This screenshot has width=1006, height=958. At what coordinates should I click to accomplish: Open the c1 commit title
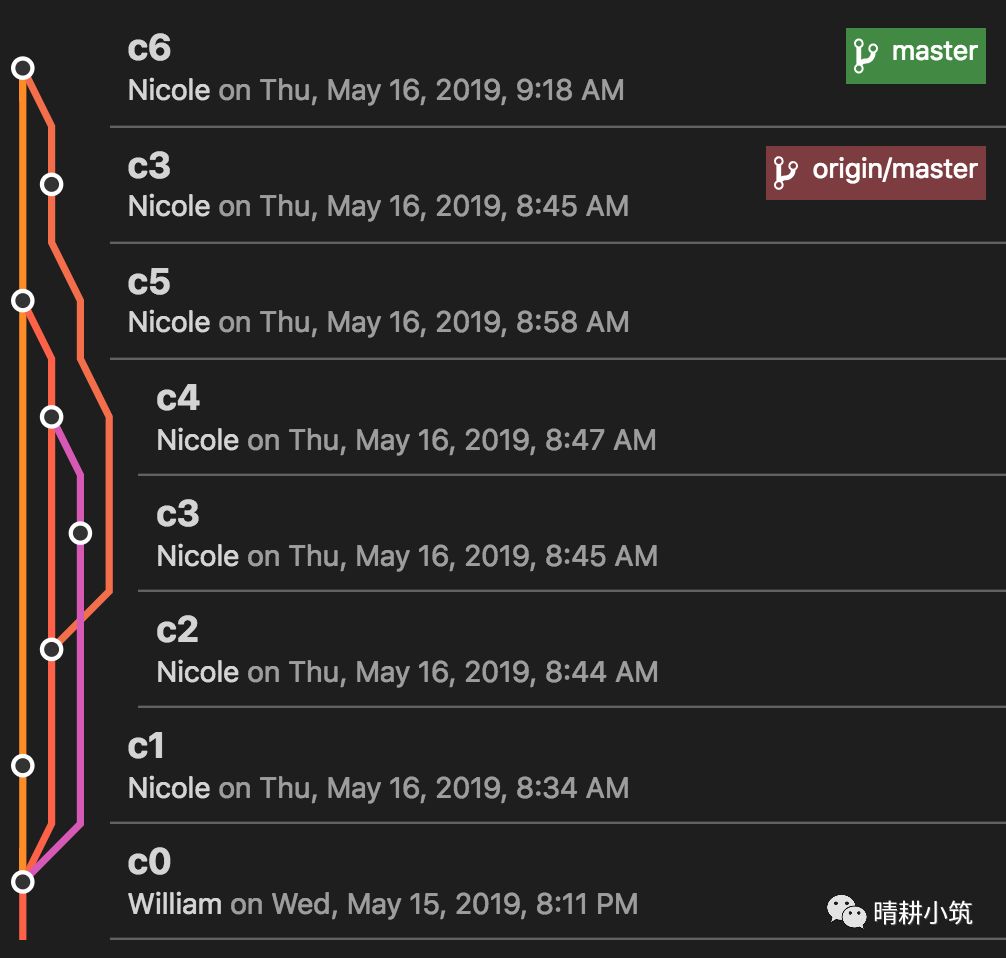(x=148, y=746)
